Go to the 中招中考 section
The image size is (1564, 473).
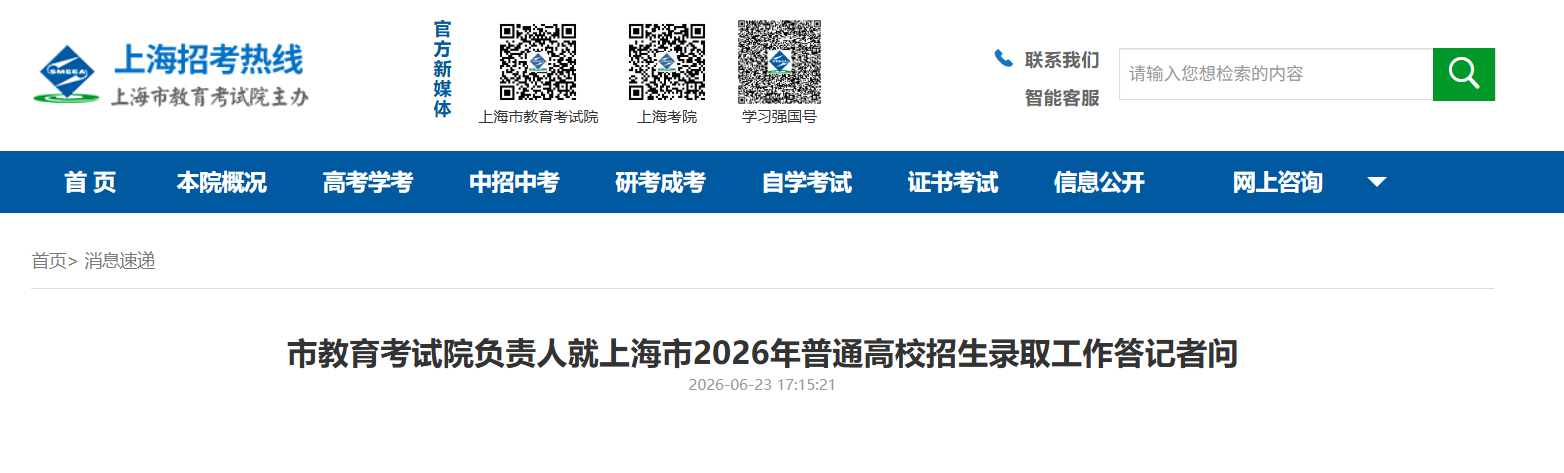(x=514, y=182)
